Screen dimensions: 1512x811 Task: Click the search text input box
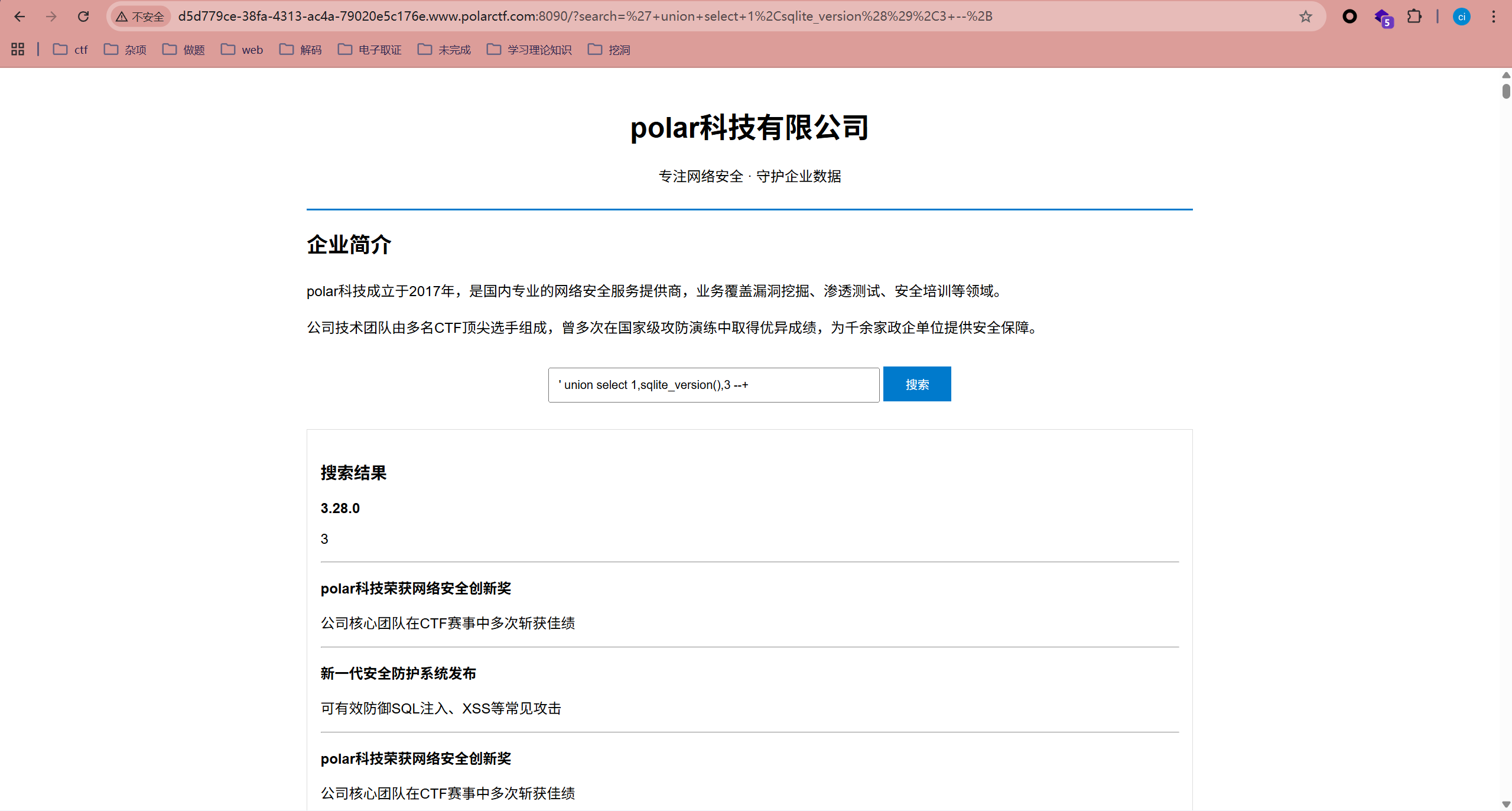713,385
